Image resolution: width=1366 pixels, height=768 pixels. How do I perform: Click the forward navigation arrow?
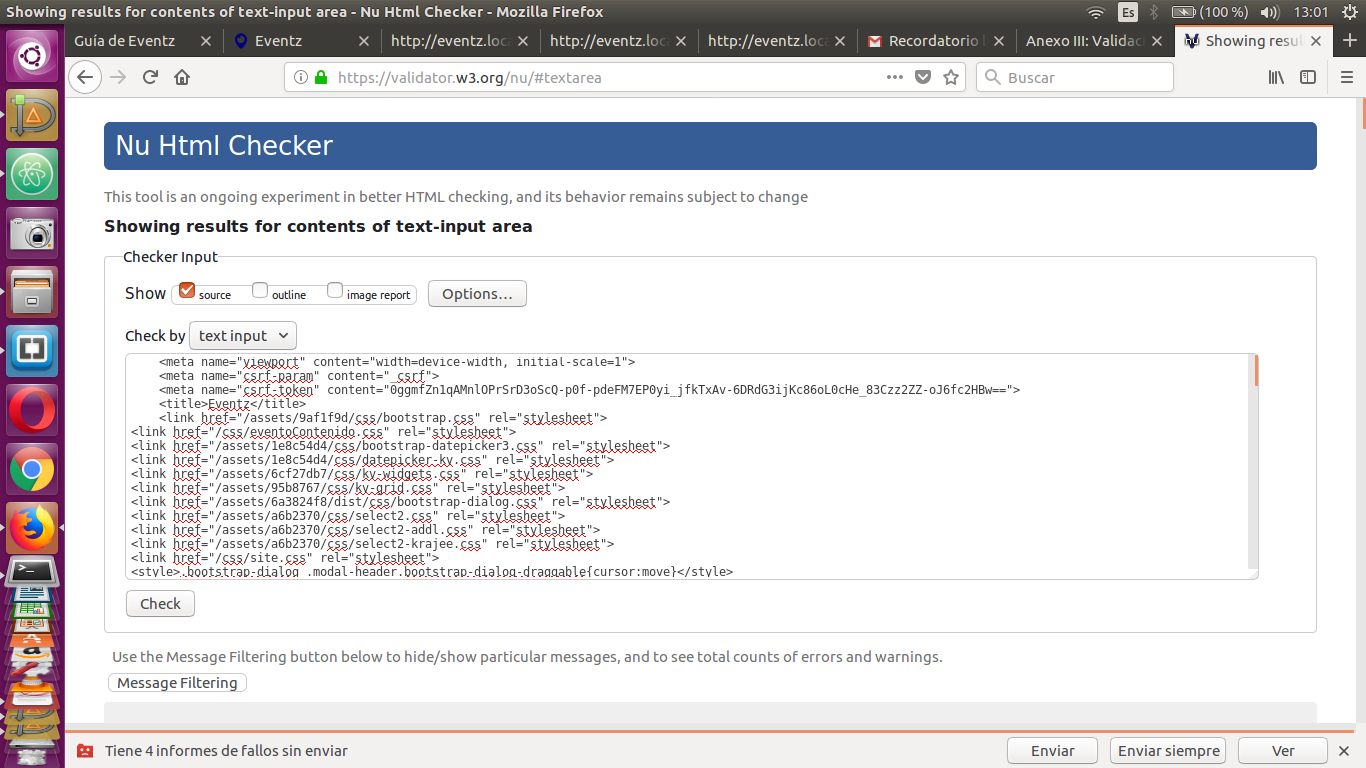[118, 77]
